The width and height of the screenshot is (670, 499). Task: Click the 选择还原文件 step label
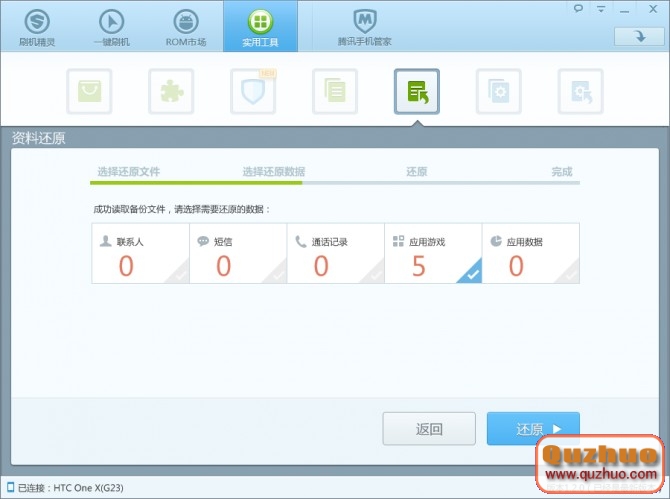click(129, 172)
